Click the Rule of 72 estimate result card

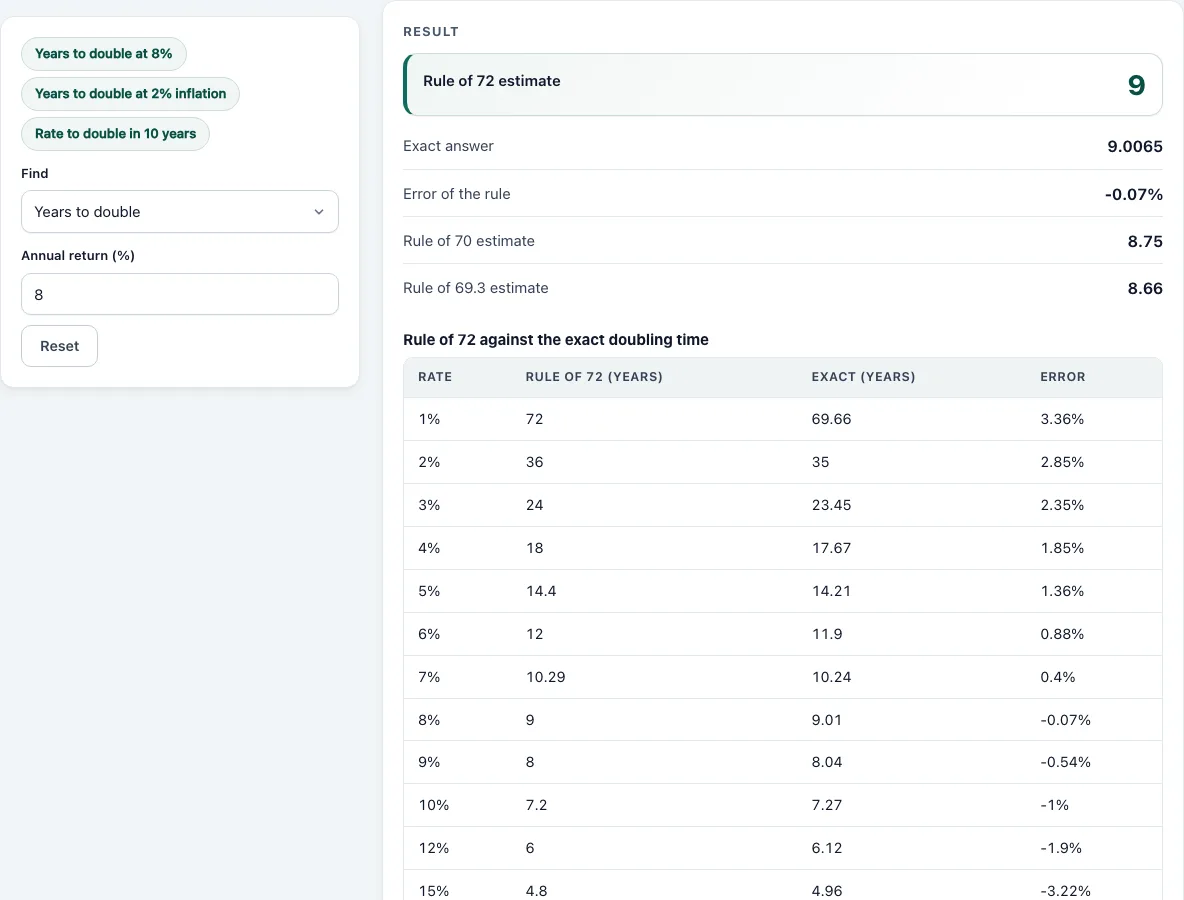click(783, 85)
